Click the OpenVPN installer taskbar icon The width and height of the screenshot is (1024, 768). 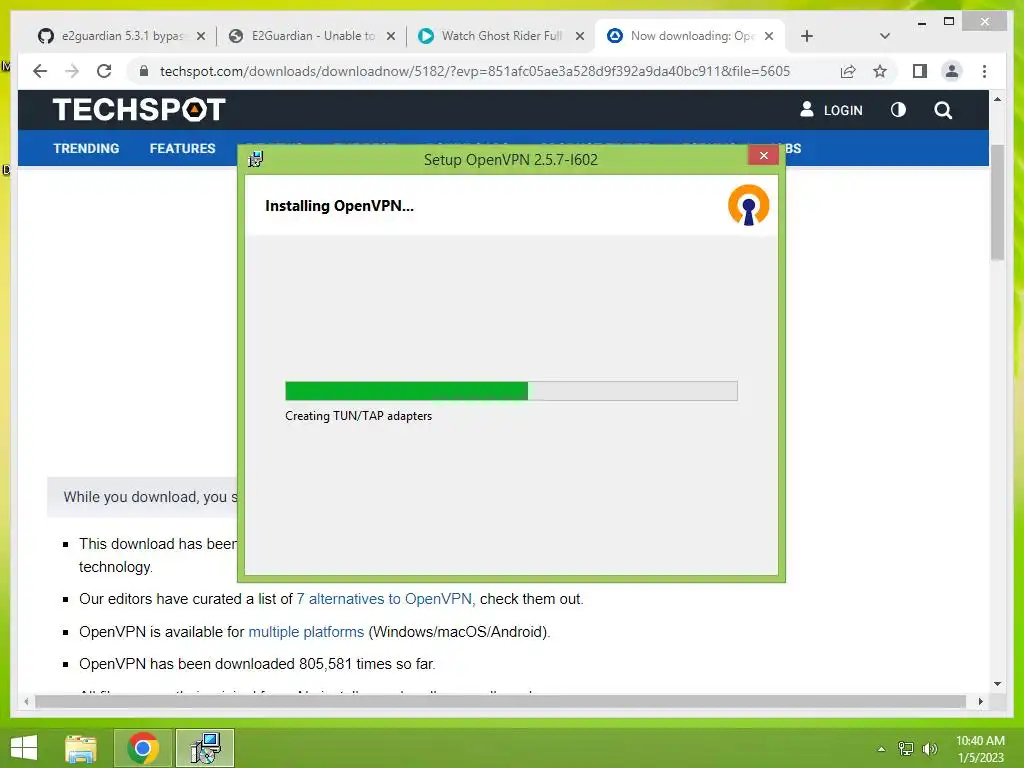pyautogui.click(x=205, y=748)
